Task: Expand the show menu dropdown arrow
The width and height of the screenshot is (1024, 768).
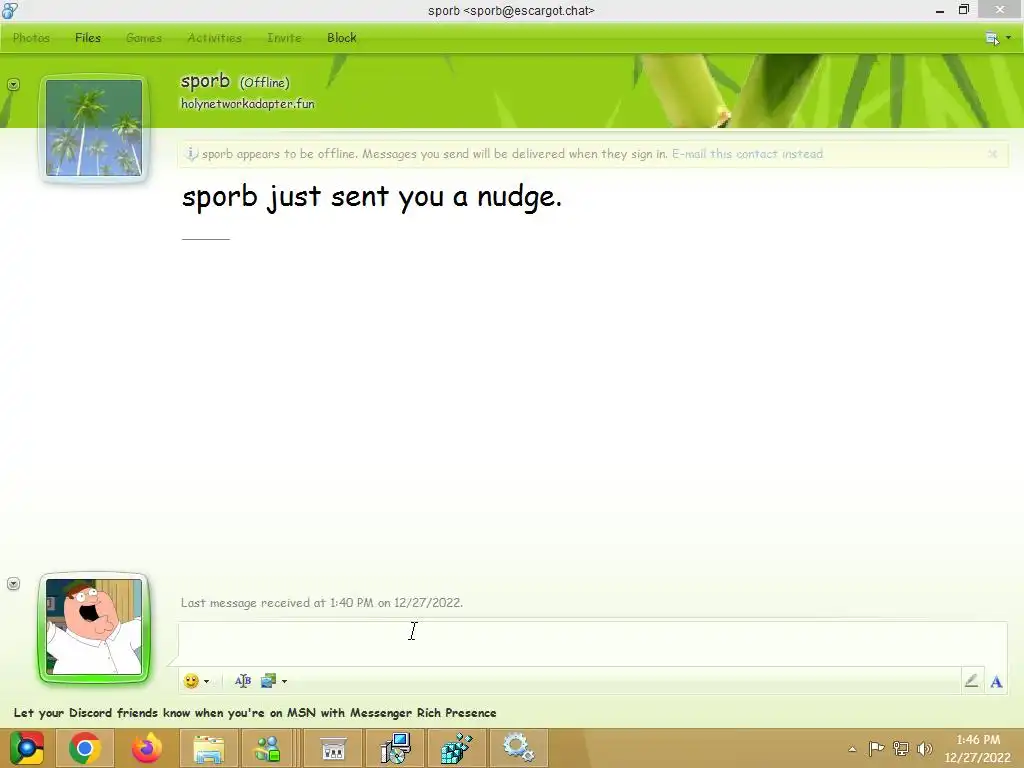Action: [x=1008, y=38]
